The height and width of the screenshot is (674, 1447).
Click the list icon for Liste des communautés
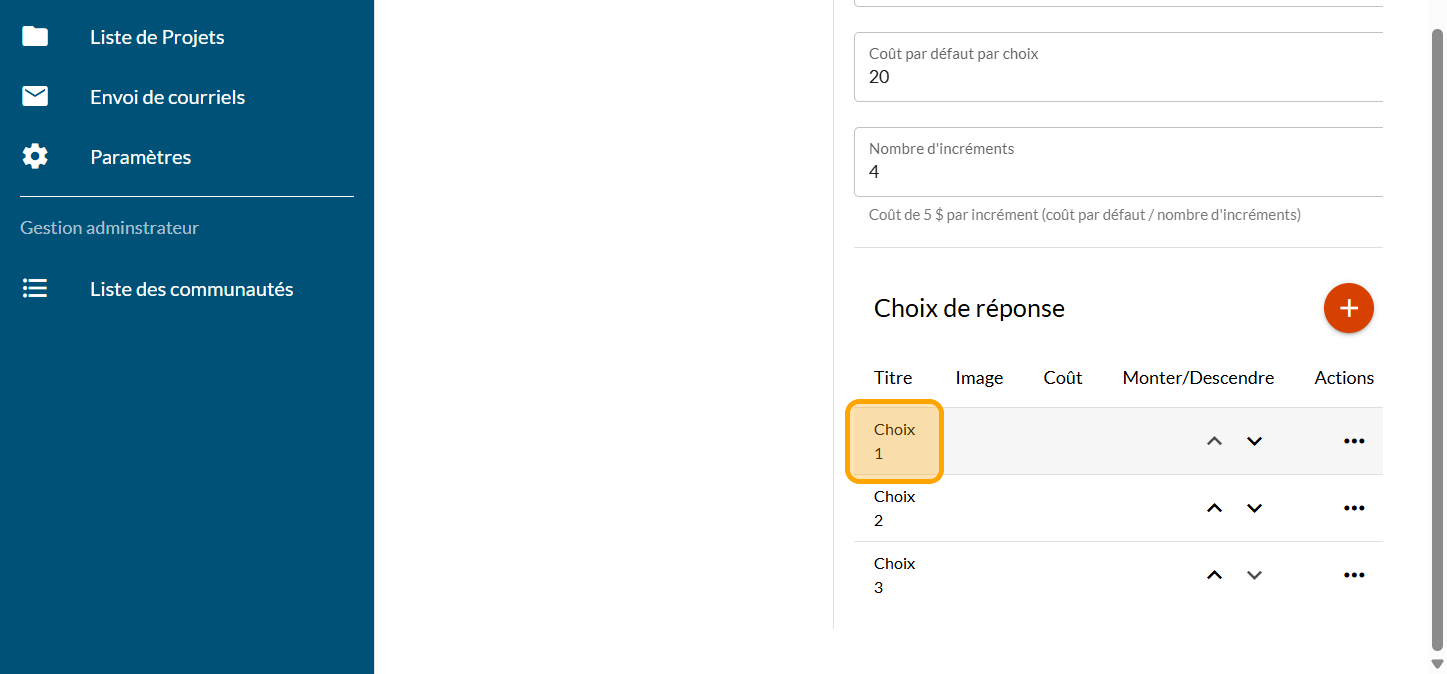[x=35, y=289]
